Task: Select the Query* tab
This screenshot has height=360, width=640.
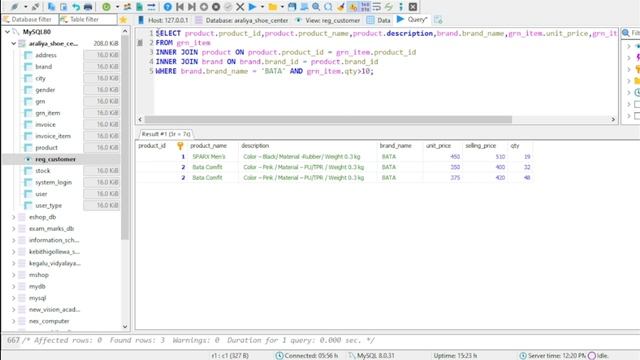Action: click(412, 20)
